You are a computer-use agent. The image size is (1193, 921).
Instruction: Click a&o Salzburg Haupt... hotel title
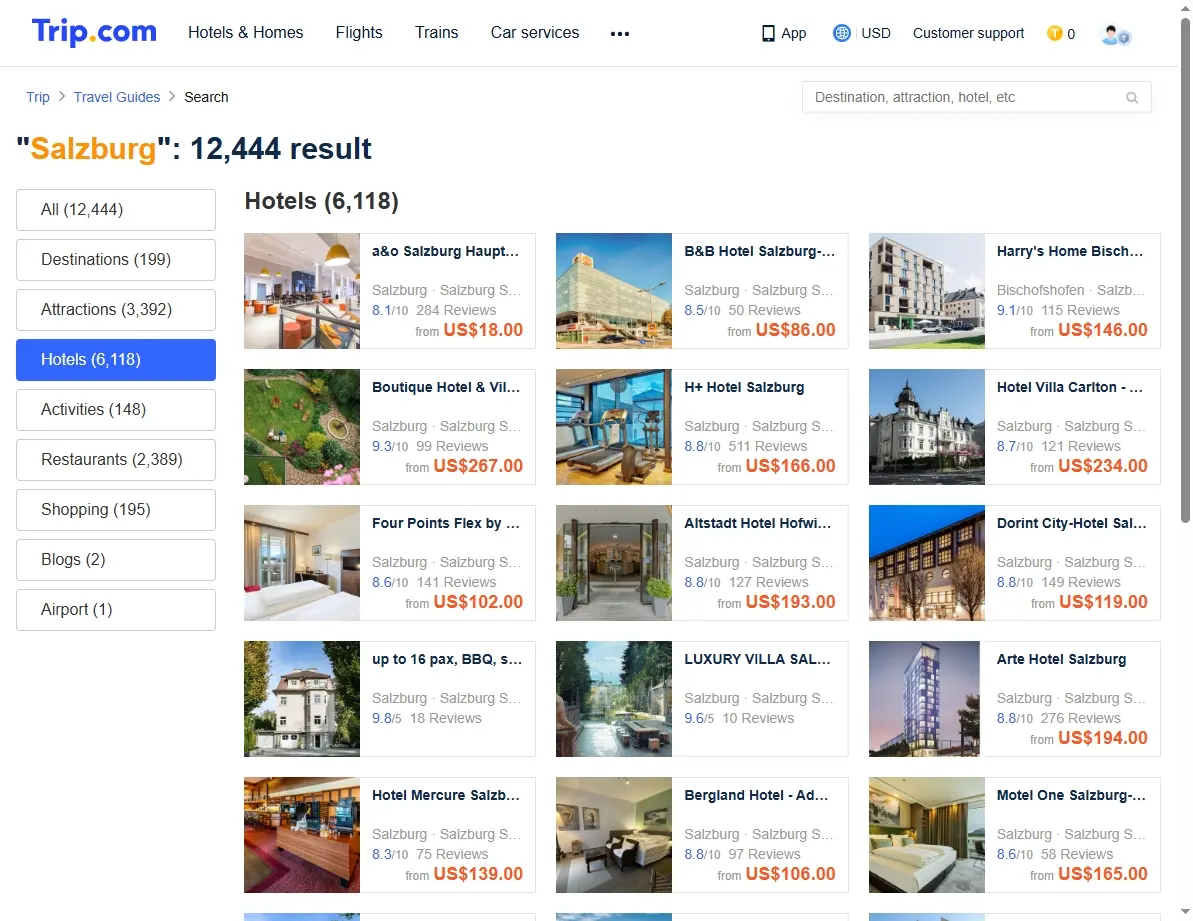(x=446, y=251)
